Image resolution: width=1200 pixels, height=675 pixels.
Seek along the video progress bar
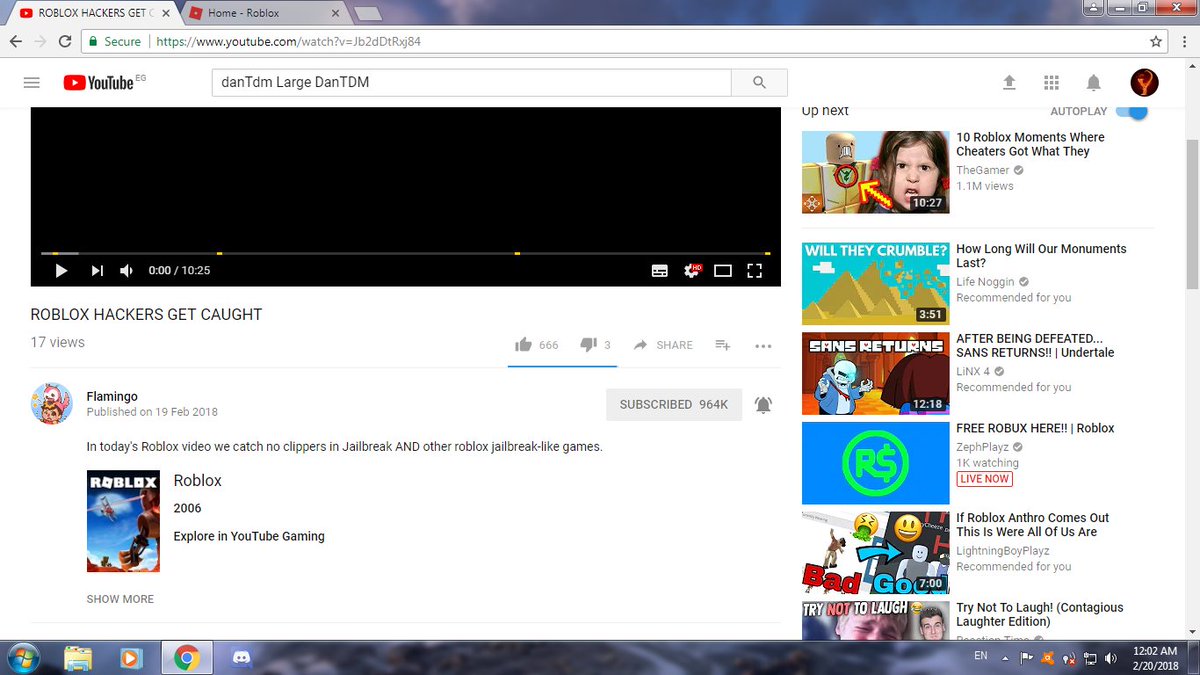pyautogui.click(x=405, y=253)
